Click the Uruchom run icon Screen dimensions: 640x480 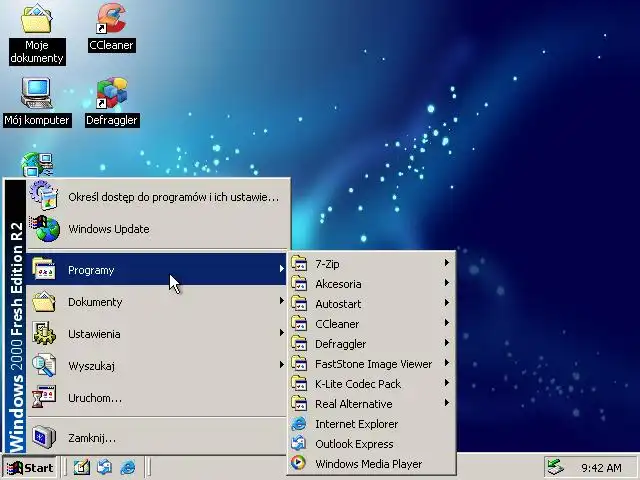click(44, 397)
